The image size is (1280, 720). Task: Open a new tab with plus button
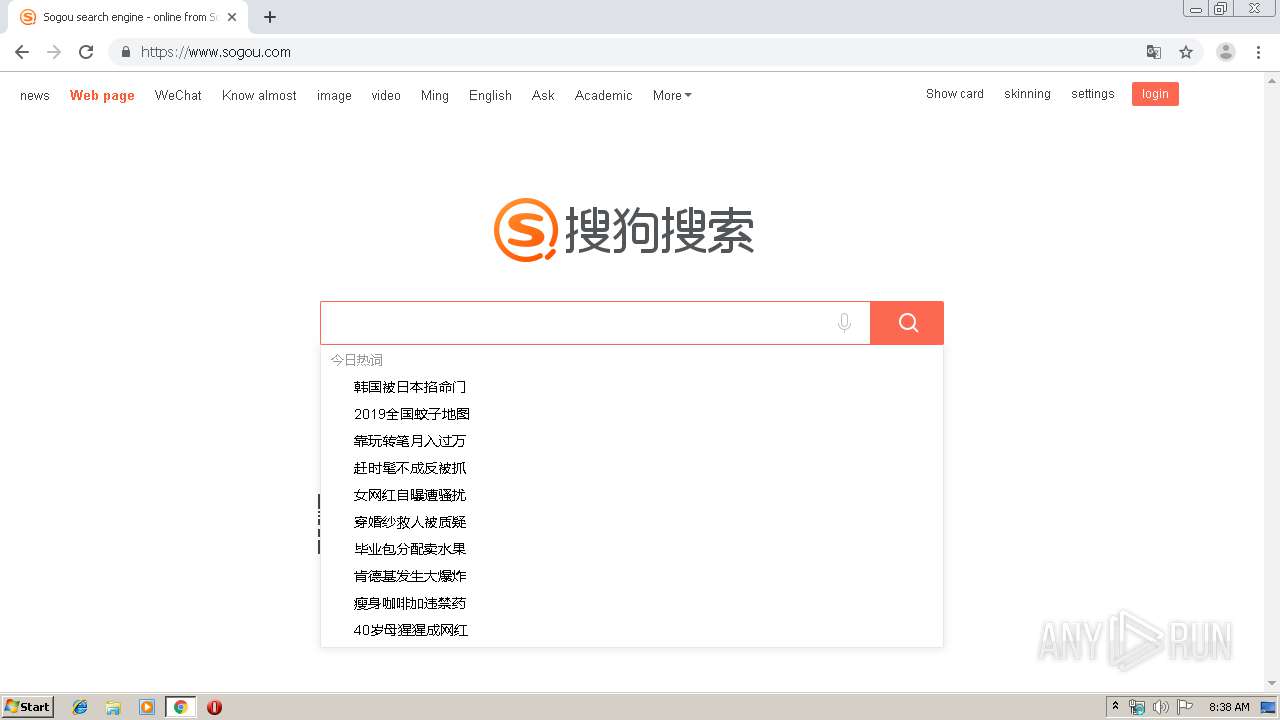click(x=270, y=17)
